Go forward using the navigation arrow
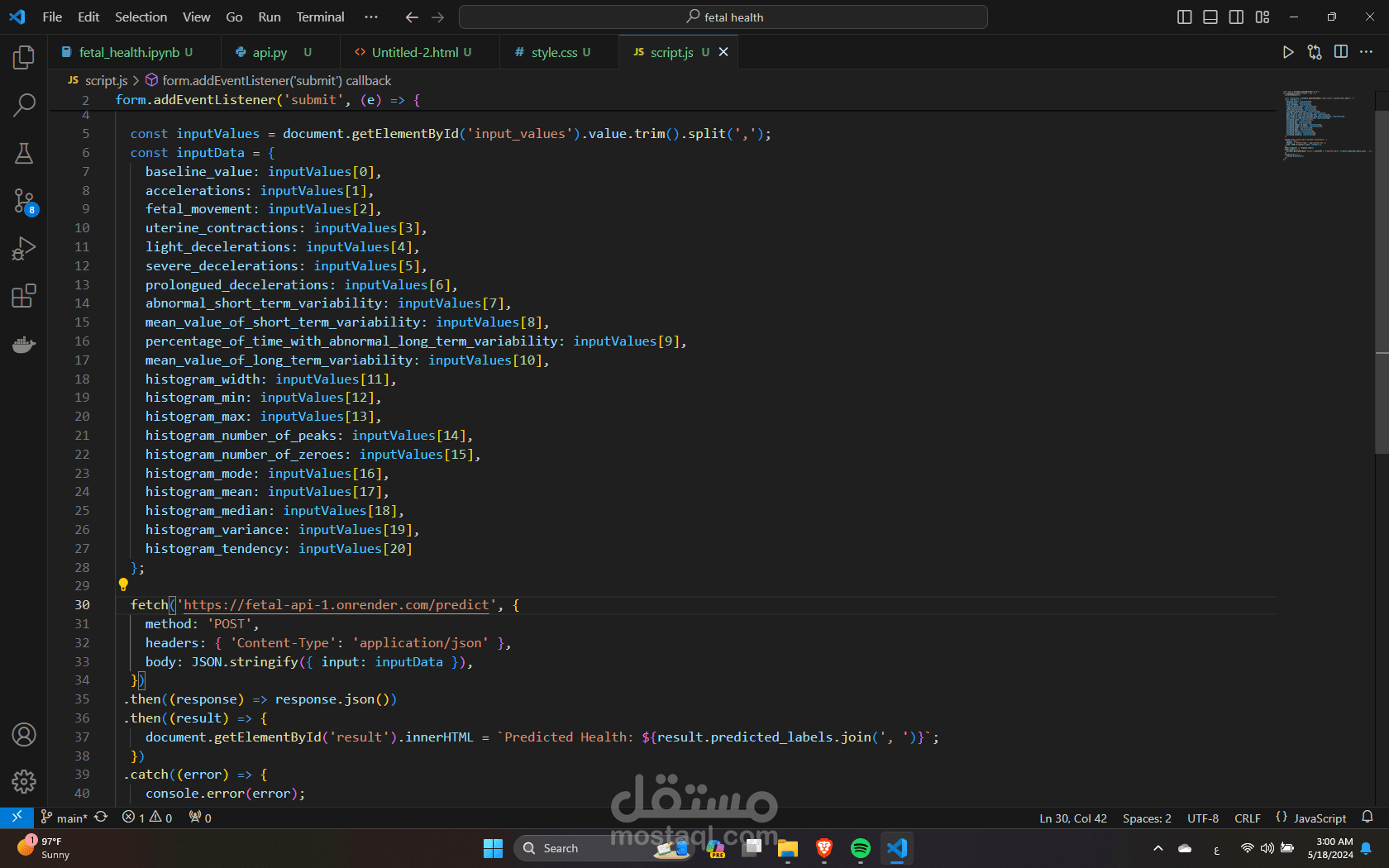 coord(438,17)
